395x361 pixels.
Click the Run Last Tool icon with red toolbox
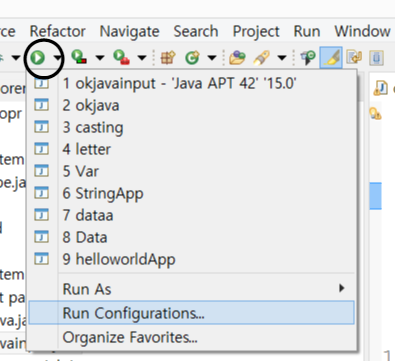tap(121, 57)
